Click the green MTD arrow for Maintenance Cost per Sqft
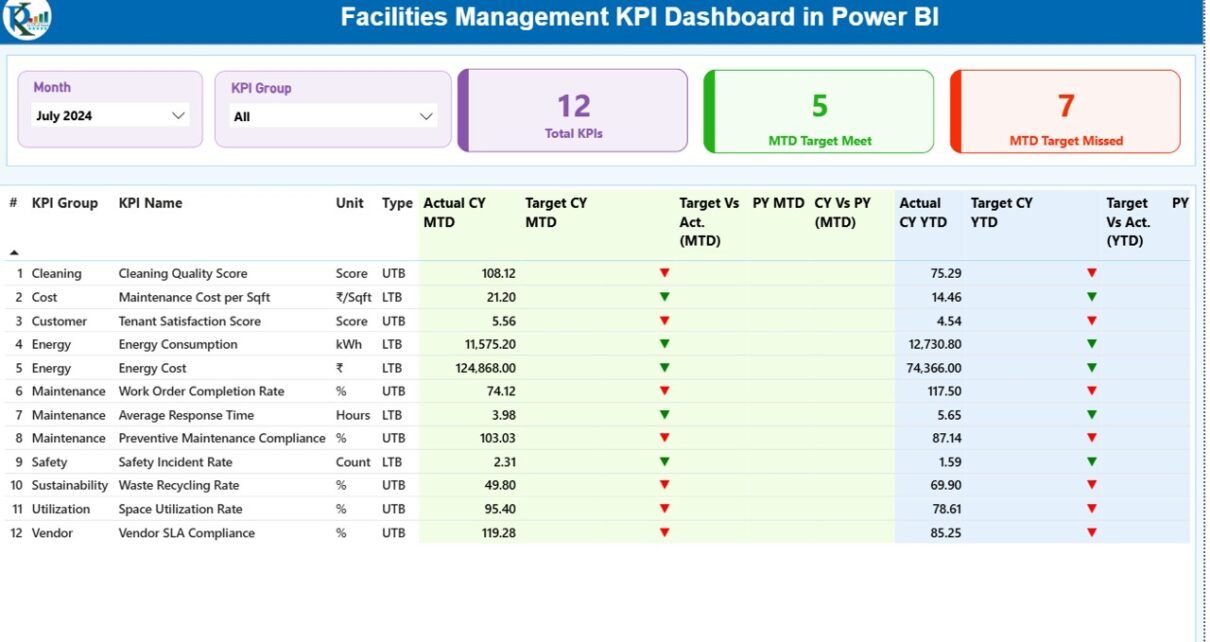Screen dimensions: 1210x642 pos(664,297)
